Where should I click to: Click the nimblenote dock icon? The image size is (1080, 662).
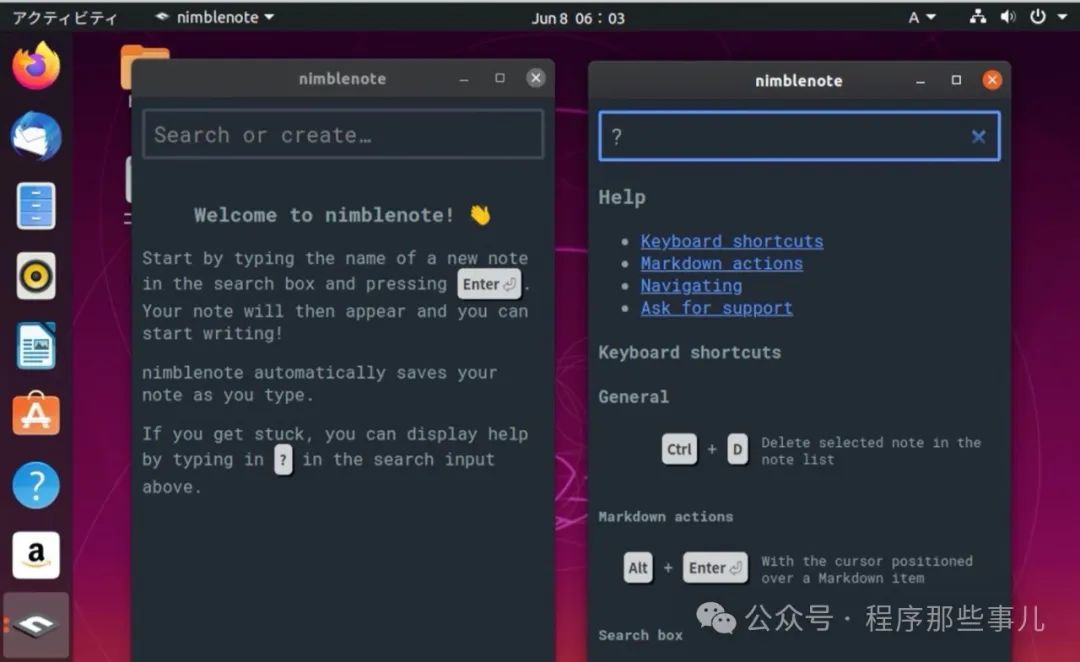coord(36,625)
